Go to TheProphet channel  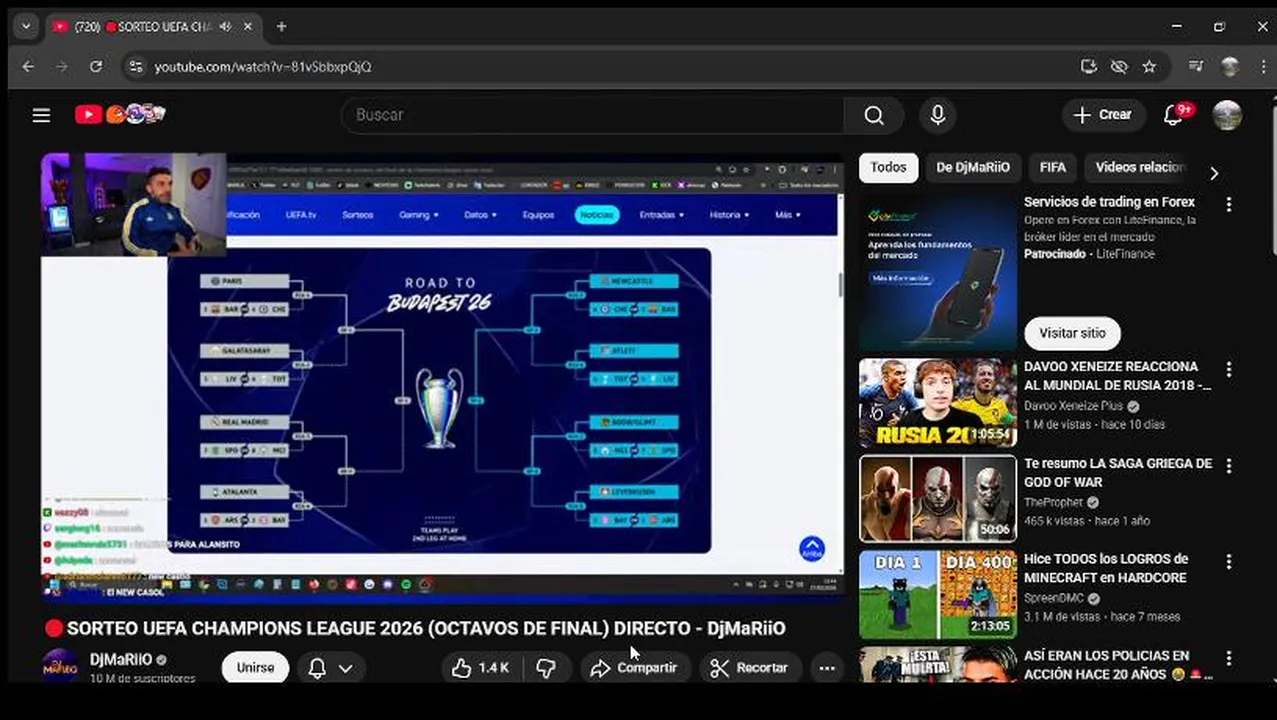pyautogui.click(x=1055, y=503)
